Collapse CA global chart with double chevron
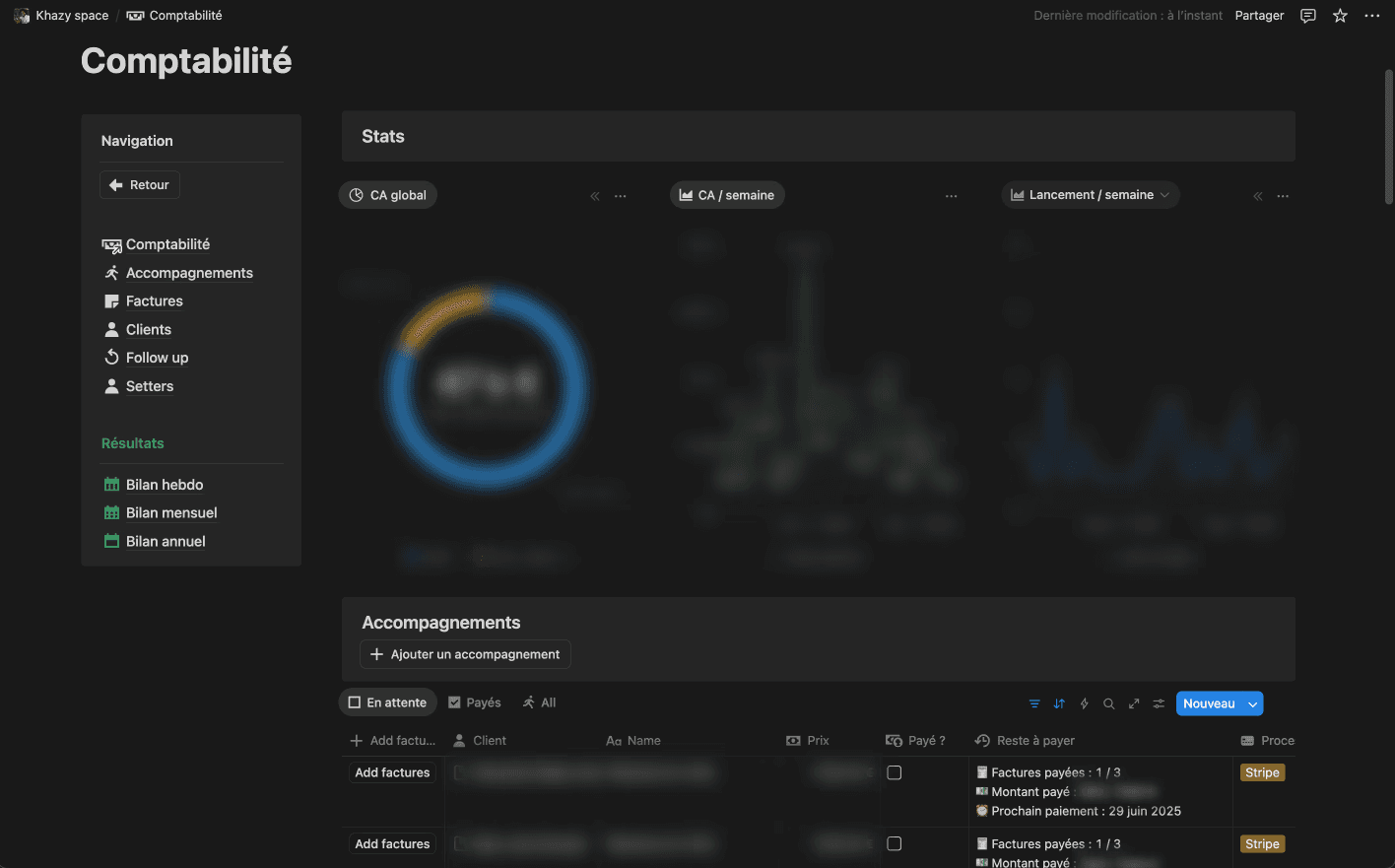 point(595,196)
